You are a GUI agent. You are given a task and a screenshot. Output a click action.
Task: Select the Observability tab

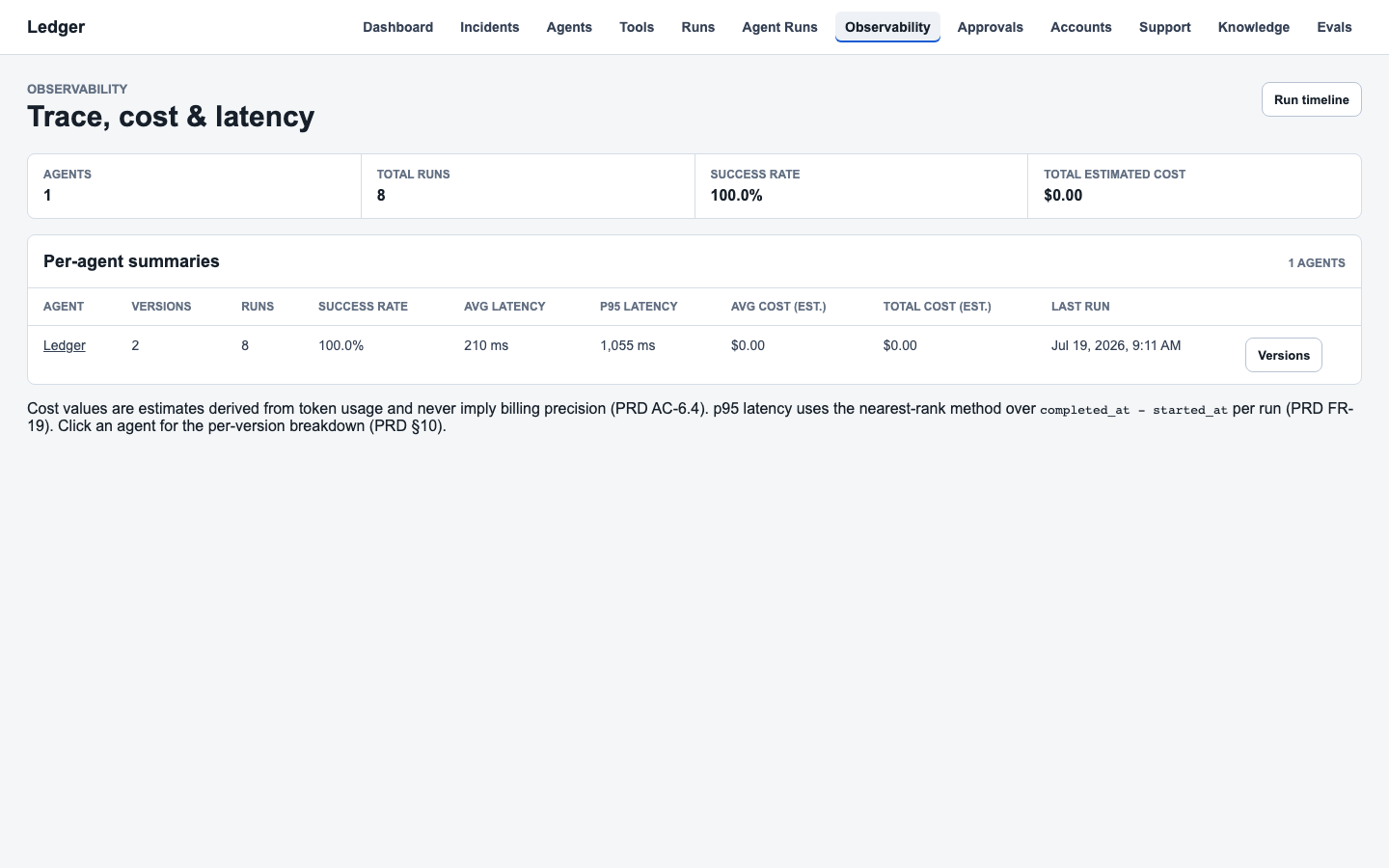click(x=887, y=27)
